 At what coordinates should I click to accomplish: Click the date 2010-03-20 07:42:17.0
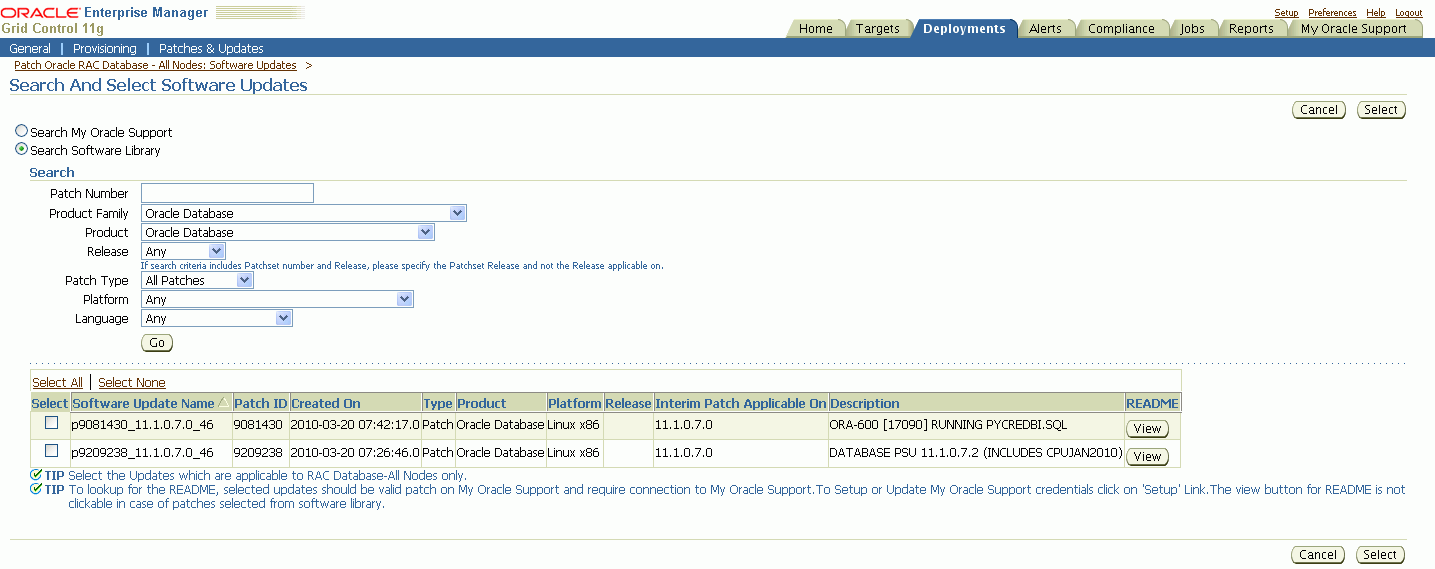point(355,424)
